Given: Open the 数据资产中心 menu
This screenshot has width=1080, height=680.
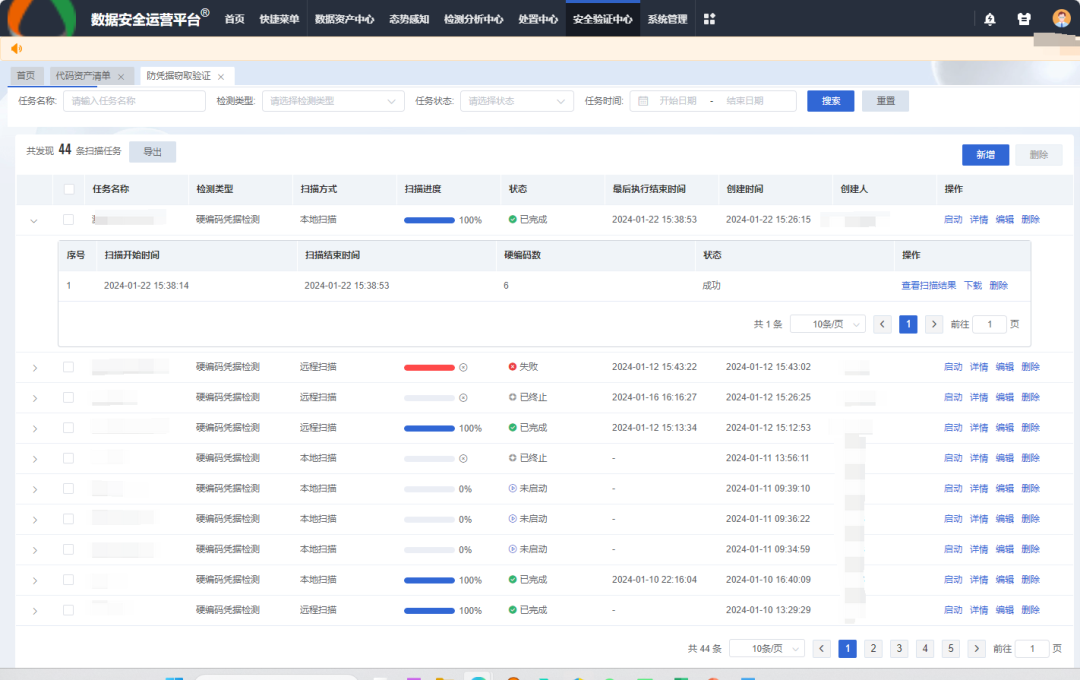Looking at the screenshot, I should pos(344,19).
